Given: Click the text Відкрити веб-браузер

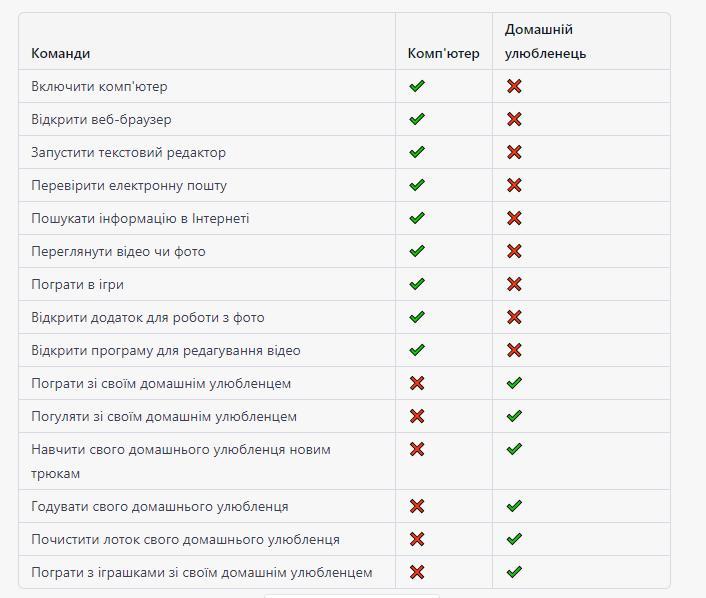Looking at the screenshot, I should (x=101, y=119).
